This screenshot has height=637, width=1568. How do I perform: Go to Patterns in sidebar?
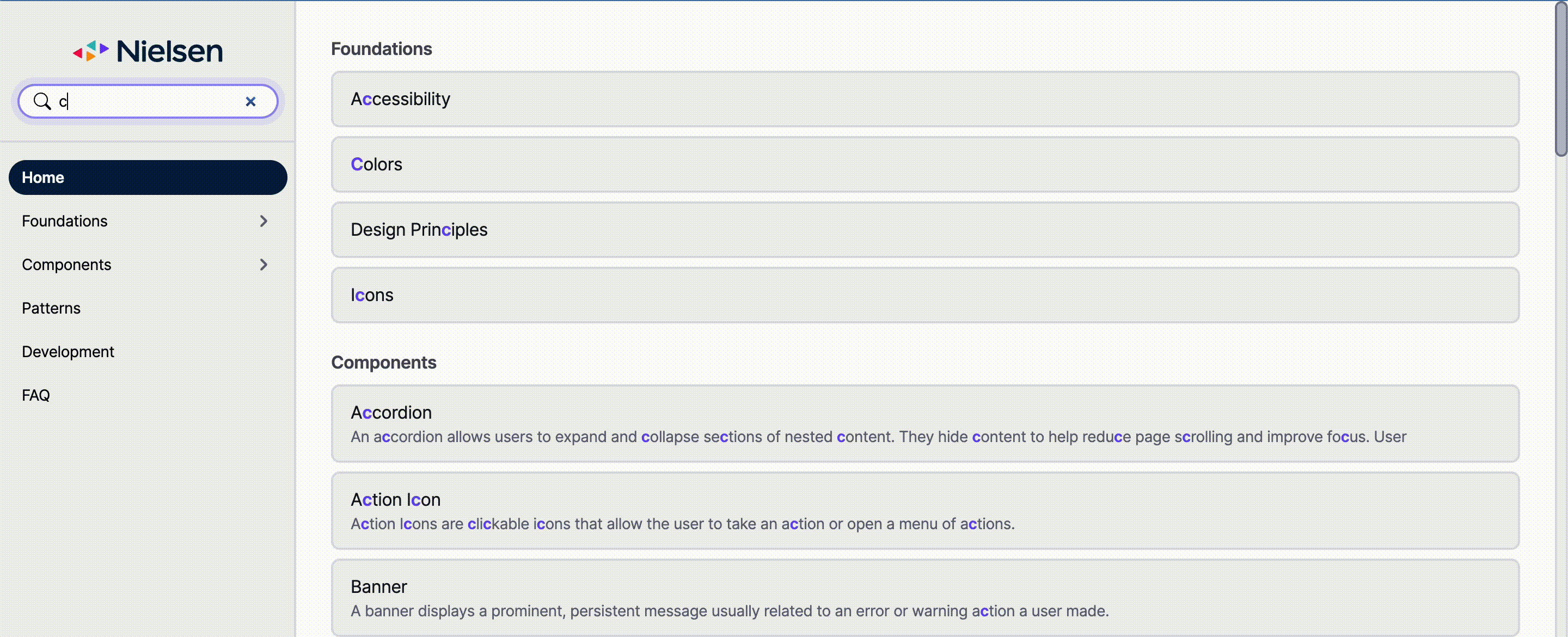tap(51, 308)
